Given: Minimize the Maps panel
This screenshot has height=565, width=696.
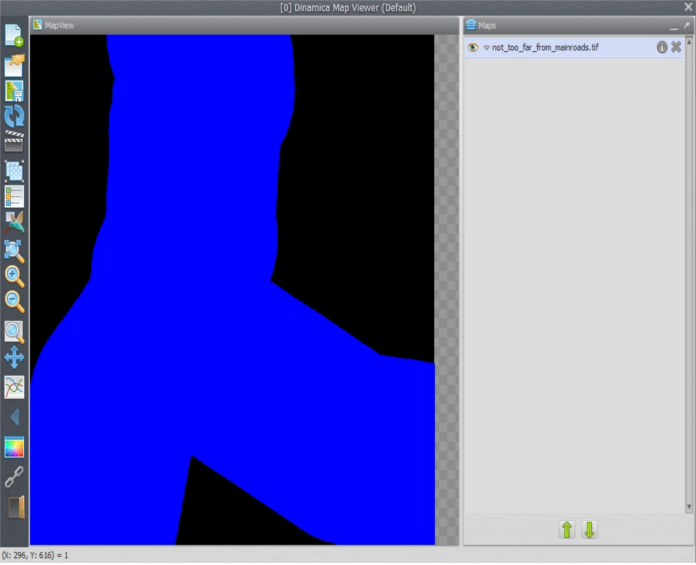Looking at the screenshot, I should 673,24.
